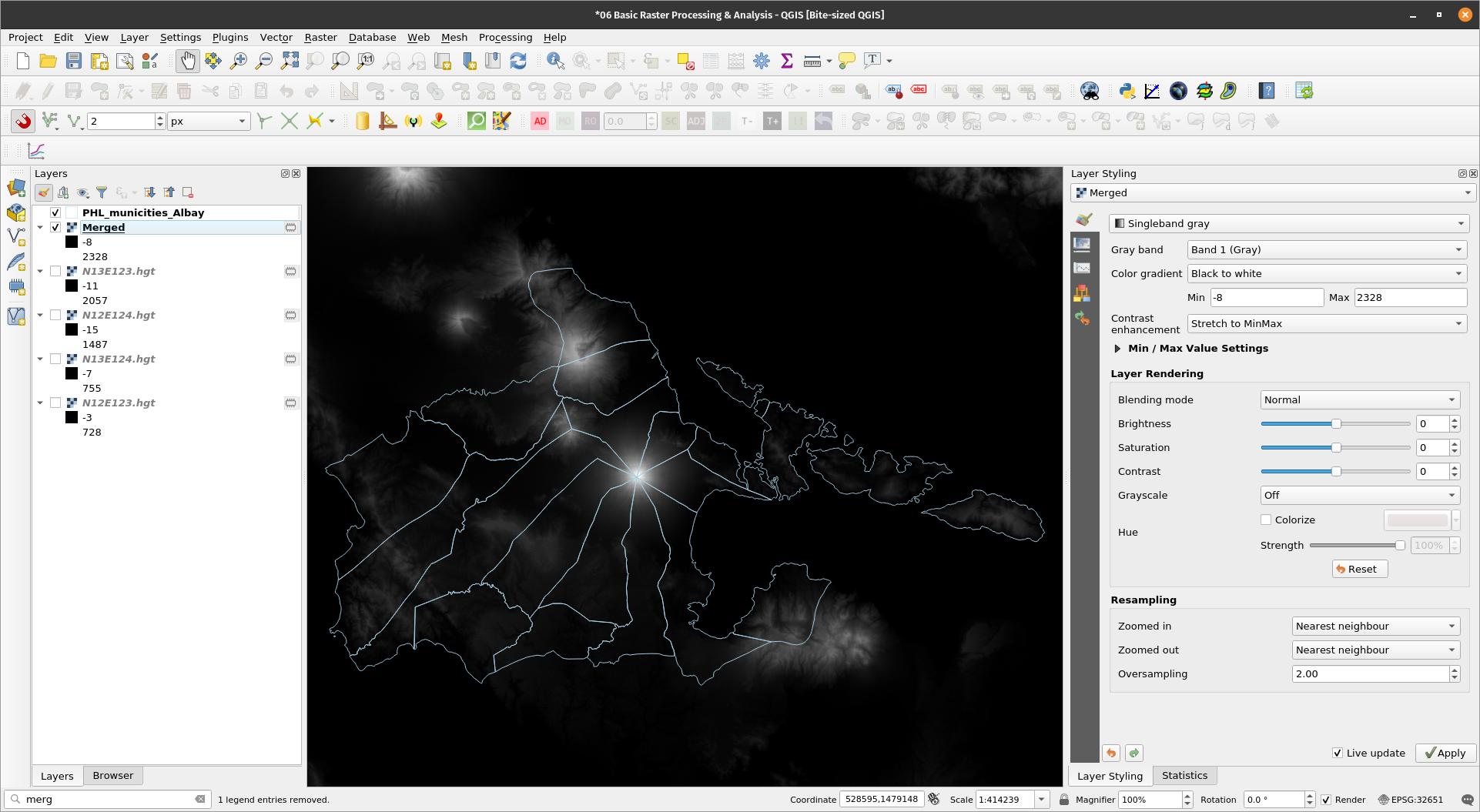Open the Blending mode dropdown
The height and width of the screenshot is (812, 1480).
[x=1359, y=399]
